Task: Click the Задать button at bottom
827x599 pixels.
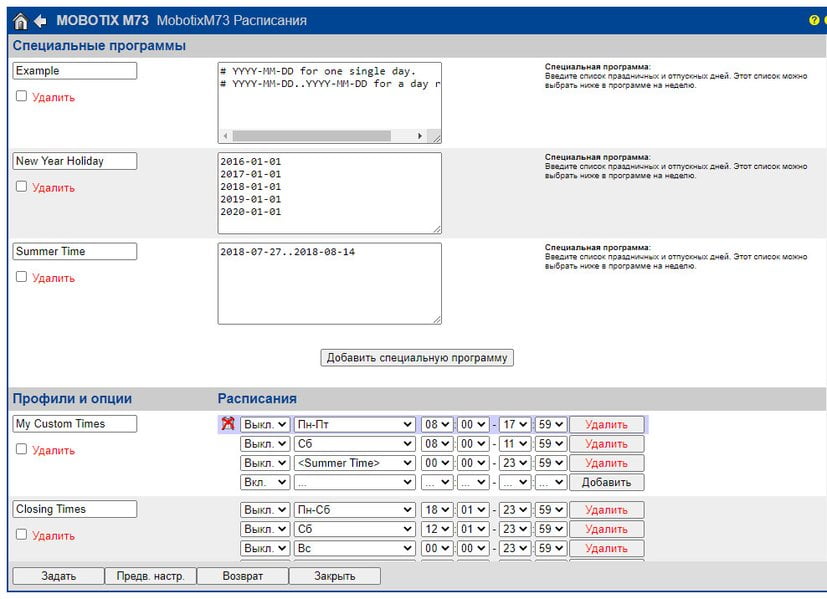Action: [58, 576]
